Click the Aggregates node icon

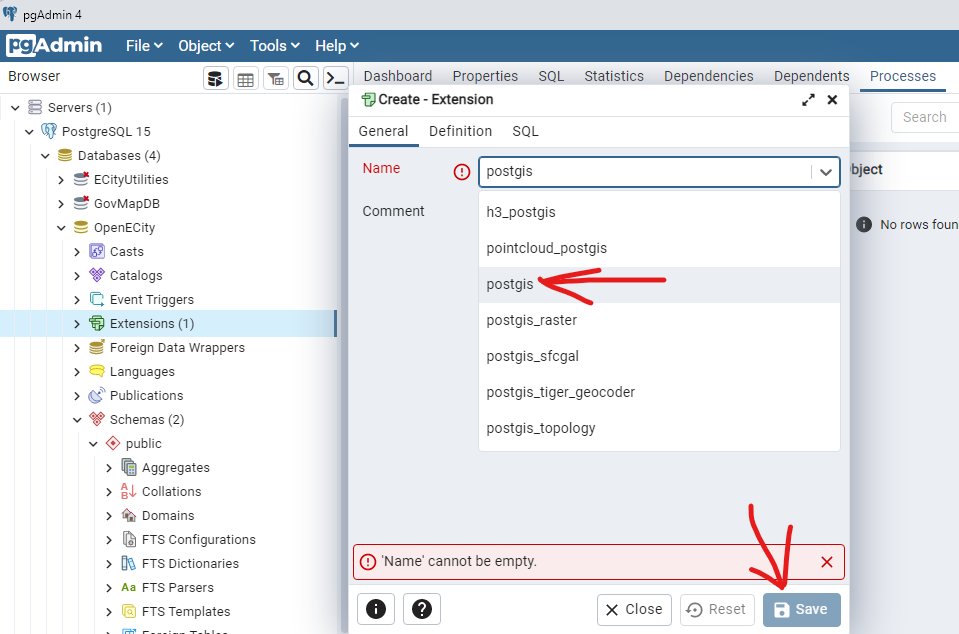[x=128, y=467]
